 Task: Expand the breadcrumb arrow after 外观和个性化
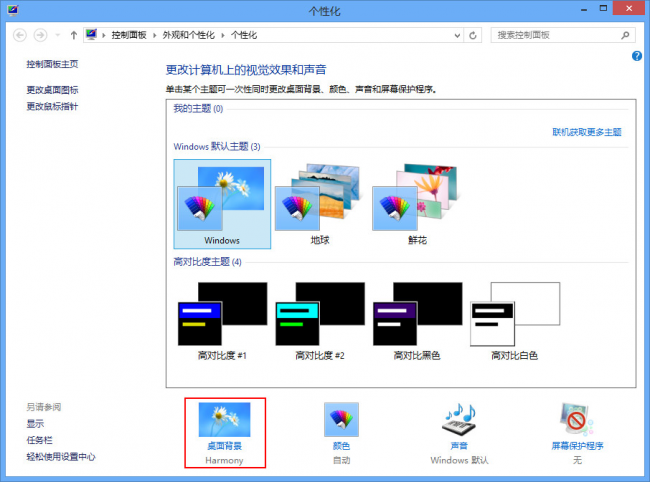point(223,35)
